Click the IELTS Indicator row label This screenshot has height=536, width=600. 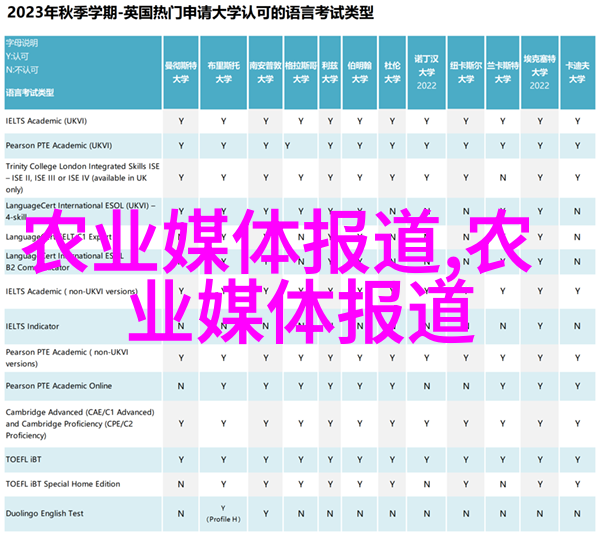tap(33, 326)
